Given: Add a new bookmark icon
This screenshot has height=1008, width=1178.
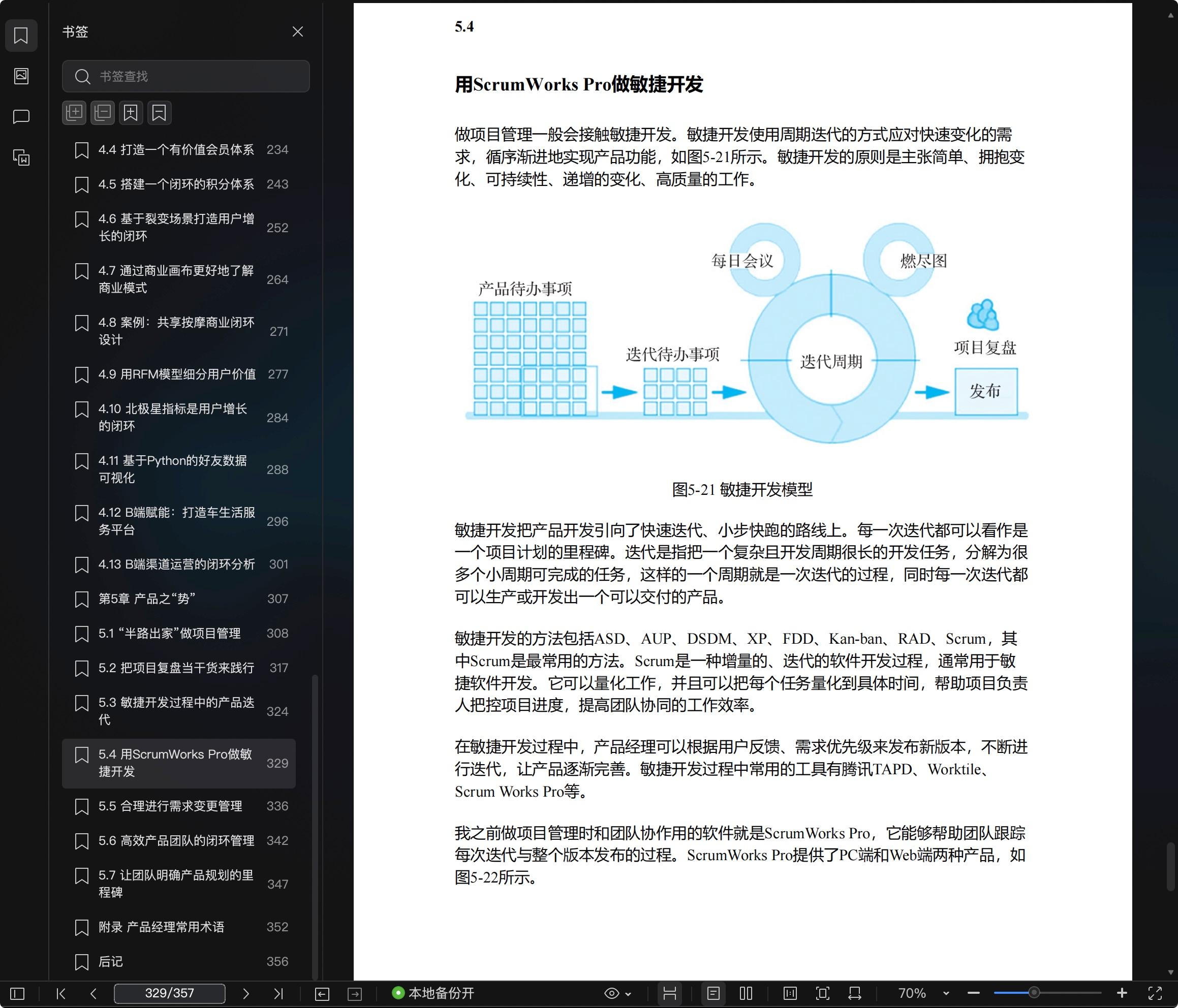Looking at the screenshot, I should coord(131,113).
